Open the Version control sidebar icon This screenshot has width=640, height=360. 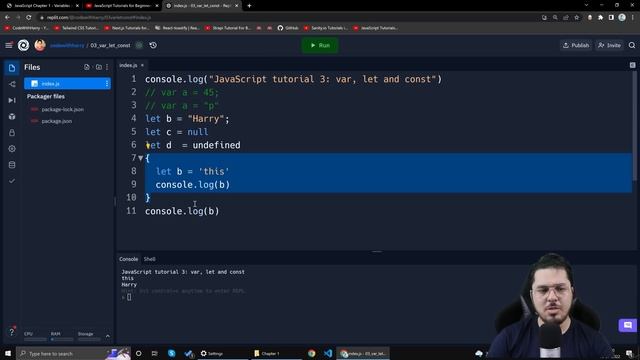pyautogui.click(x=12, y=84)
